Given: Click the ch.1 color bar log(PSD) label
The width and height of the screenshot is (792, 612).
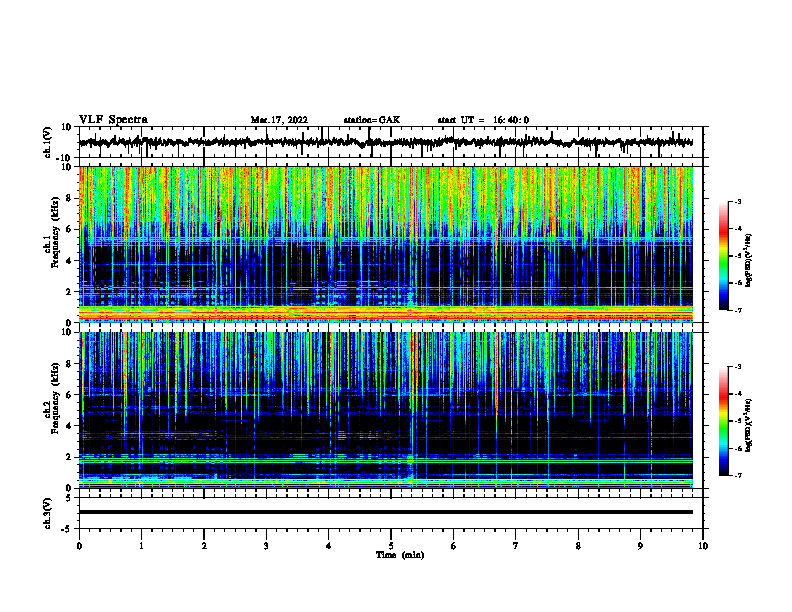Looking at the screenshot, I should pos(749,260).
